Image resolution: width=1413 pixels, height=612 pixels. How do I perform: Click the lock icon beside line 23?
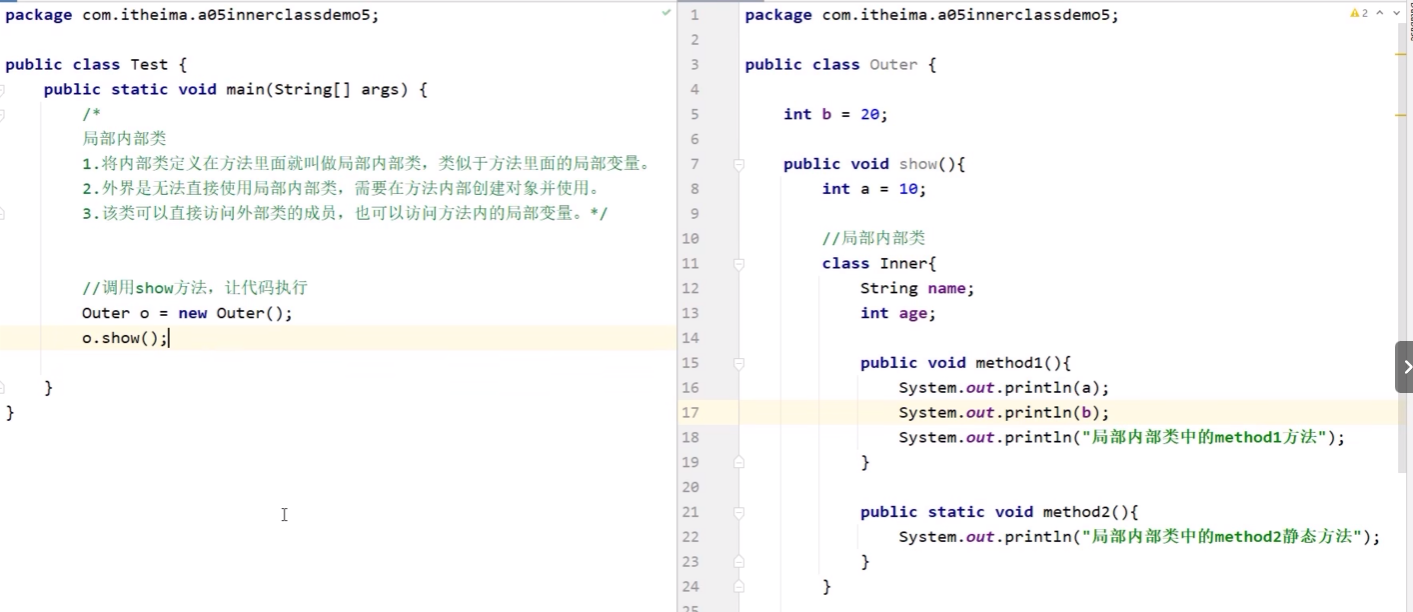pos(738,561)
